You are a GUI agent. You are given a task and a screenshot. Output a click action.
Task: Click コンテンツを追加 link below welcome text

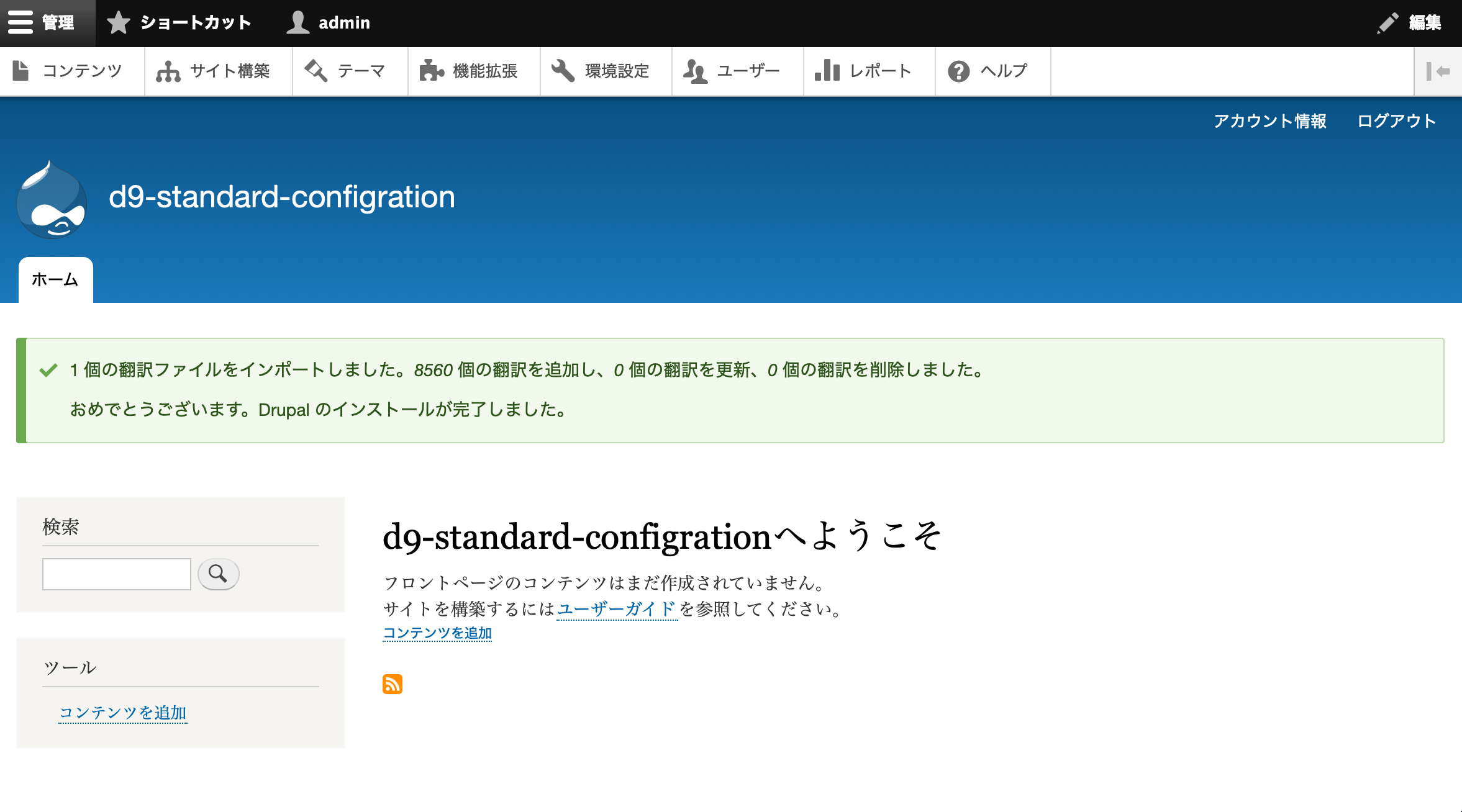[437, 633]
